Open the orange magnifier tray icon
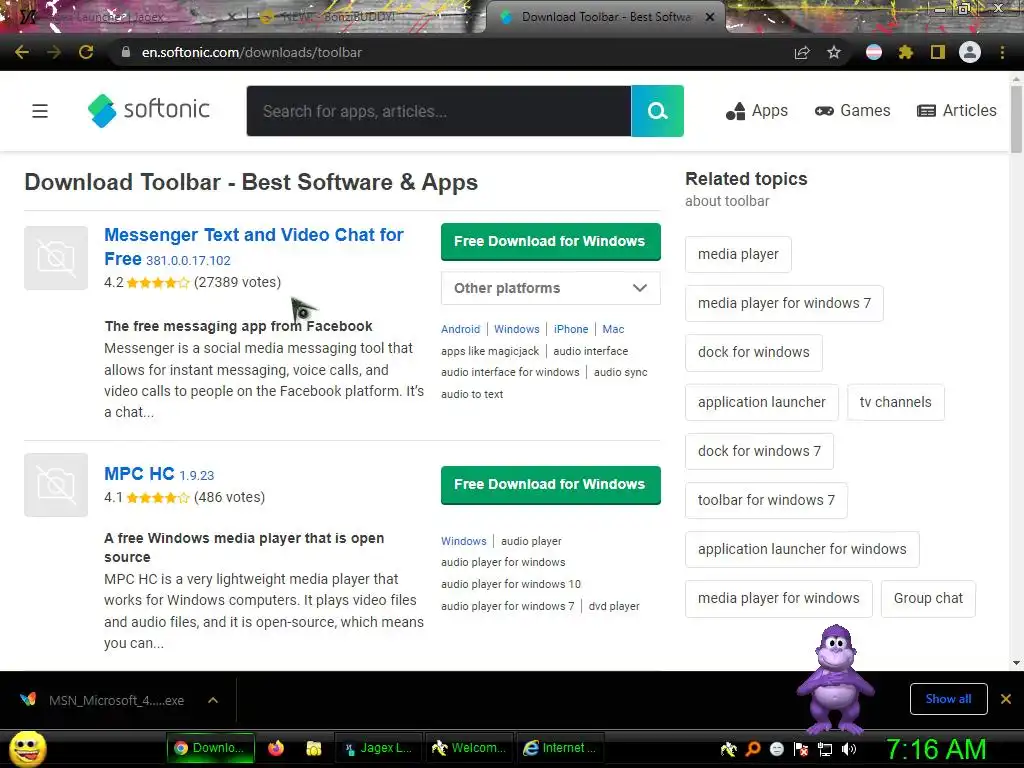The image size is (1024, 768). pyautogui.click(x=753, y=749)
